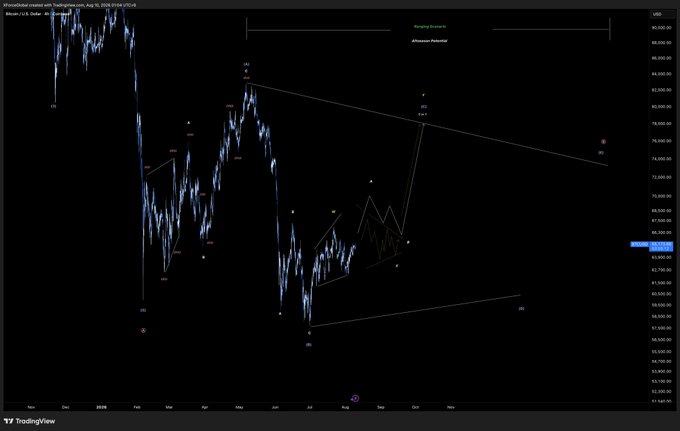Click the 60,500.00 price axis label
Viewport: 680px width, 431px height.
662,294
